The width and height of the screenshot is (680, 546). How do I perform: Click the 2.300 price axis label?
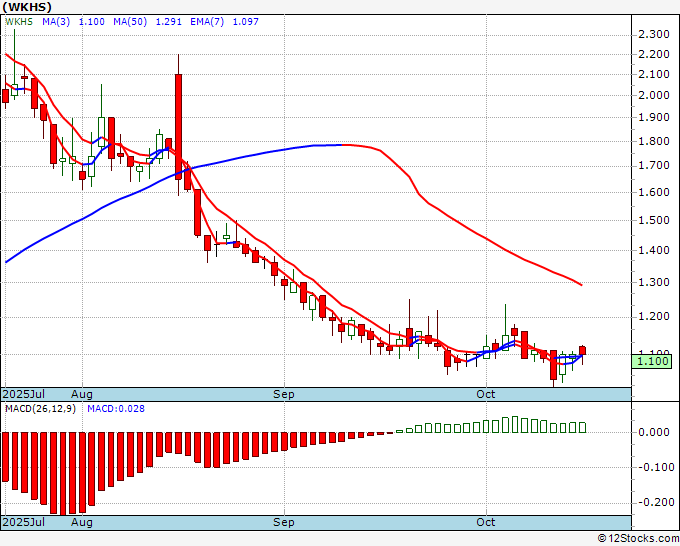(654, 34)
